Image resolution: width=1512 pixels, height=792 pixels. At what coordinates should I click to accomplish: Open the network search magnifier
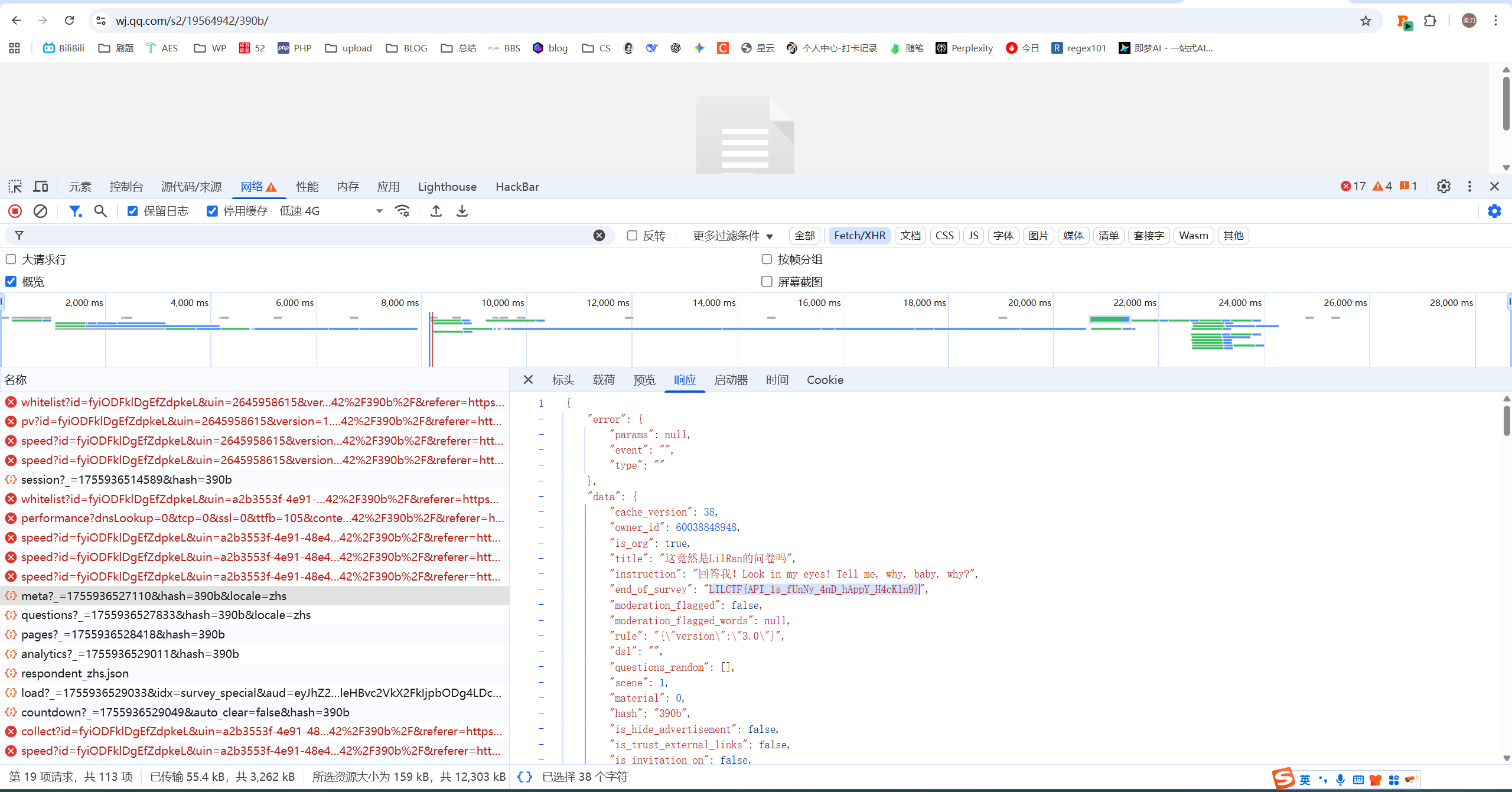point(100,211)
